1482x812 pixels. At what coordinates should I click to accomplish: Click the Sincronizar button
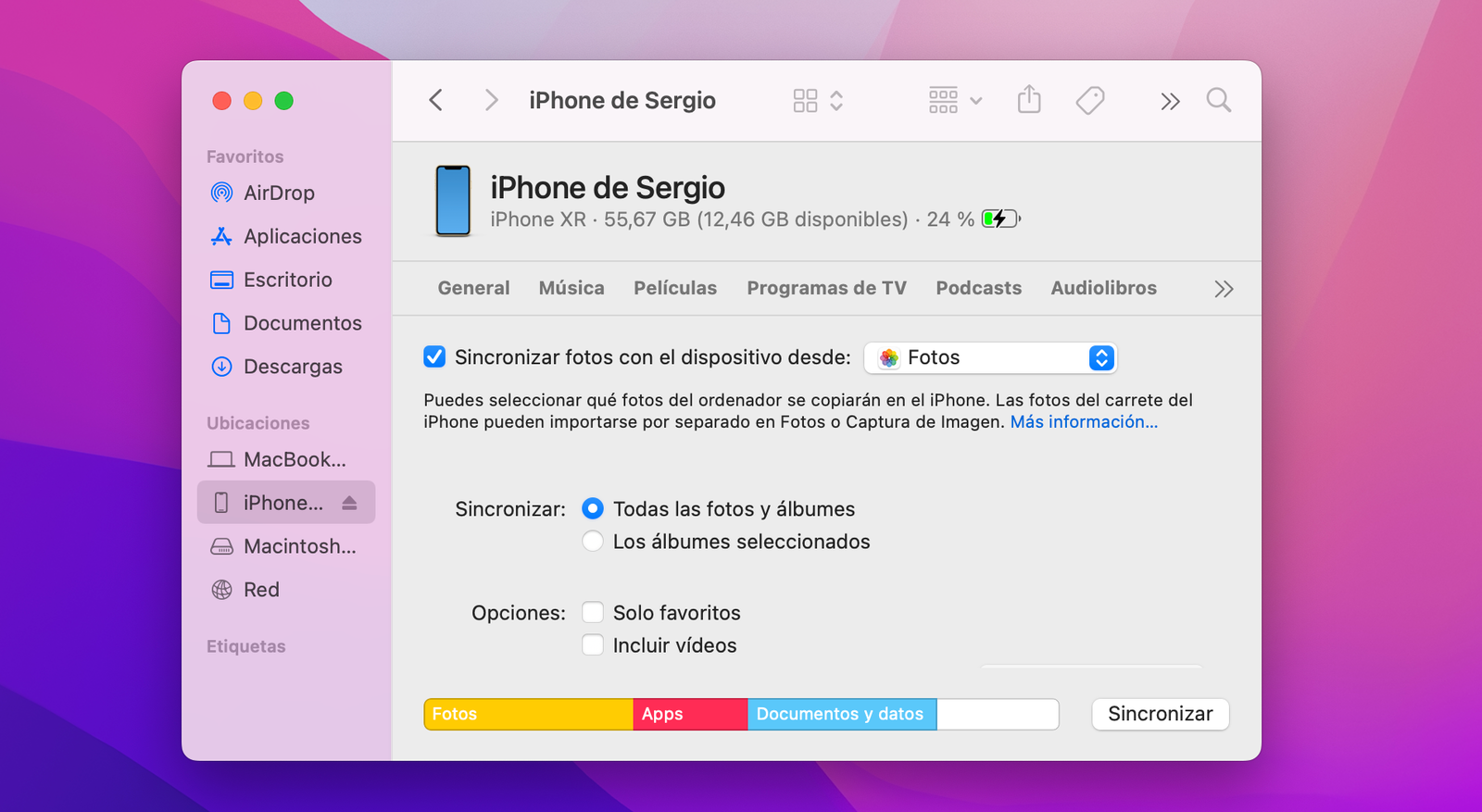tap(1160, 714)
